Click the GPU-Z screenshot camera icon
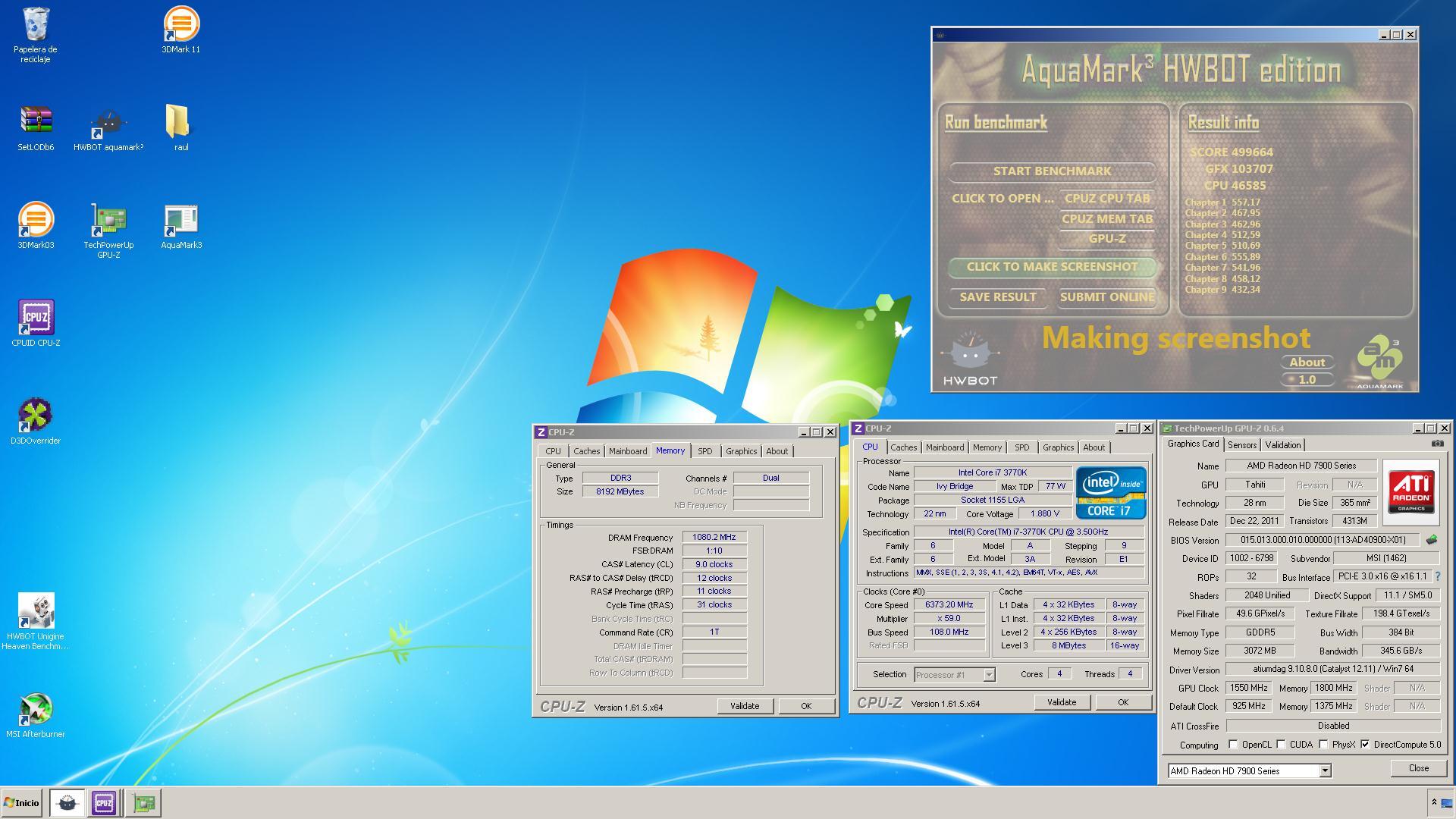This screenshot has height=819, width=1456. tap(1437, 444)
